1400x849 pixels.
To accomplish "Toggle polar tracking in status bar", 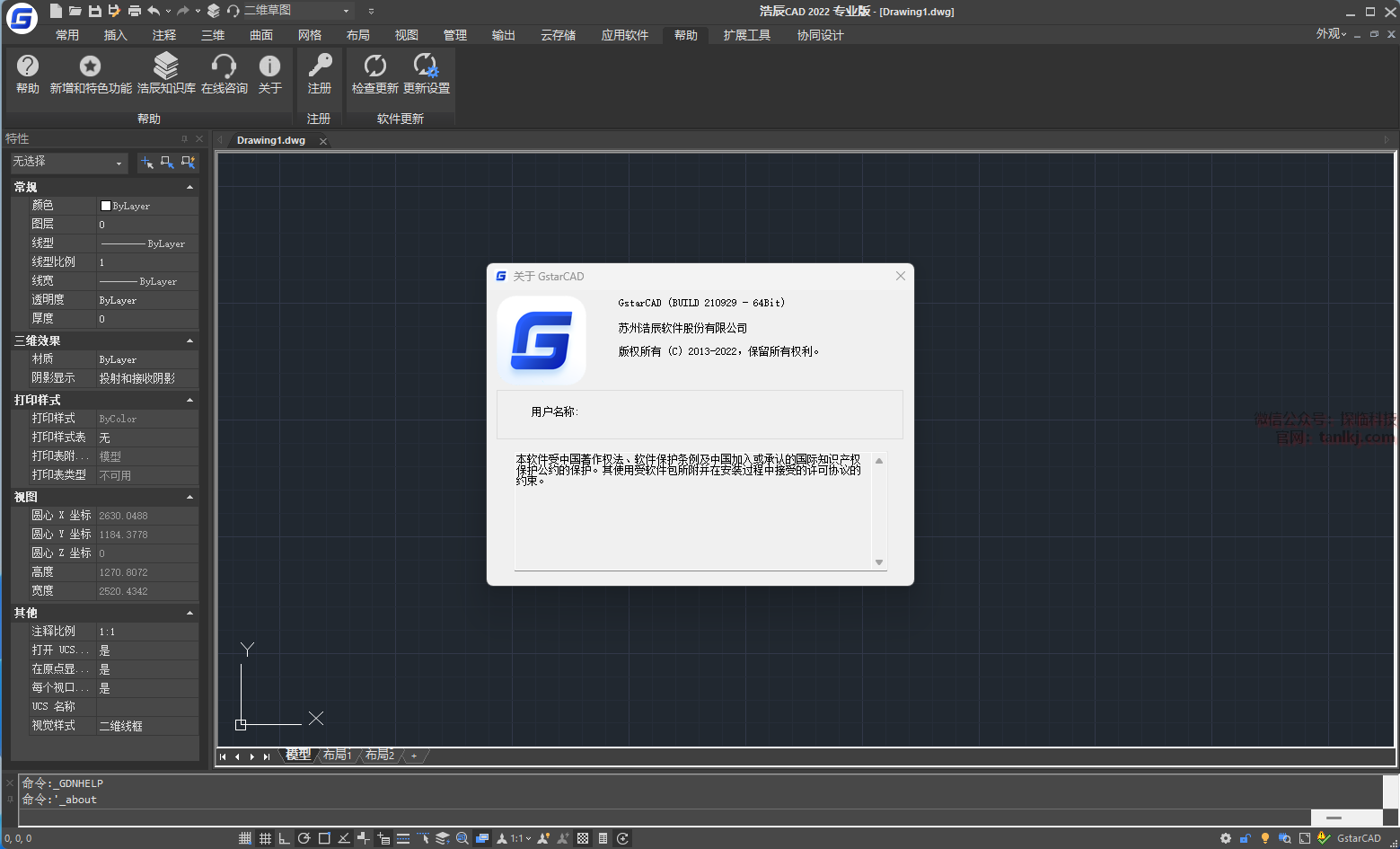I will point(304,838).
